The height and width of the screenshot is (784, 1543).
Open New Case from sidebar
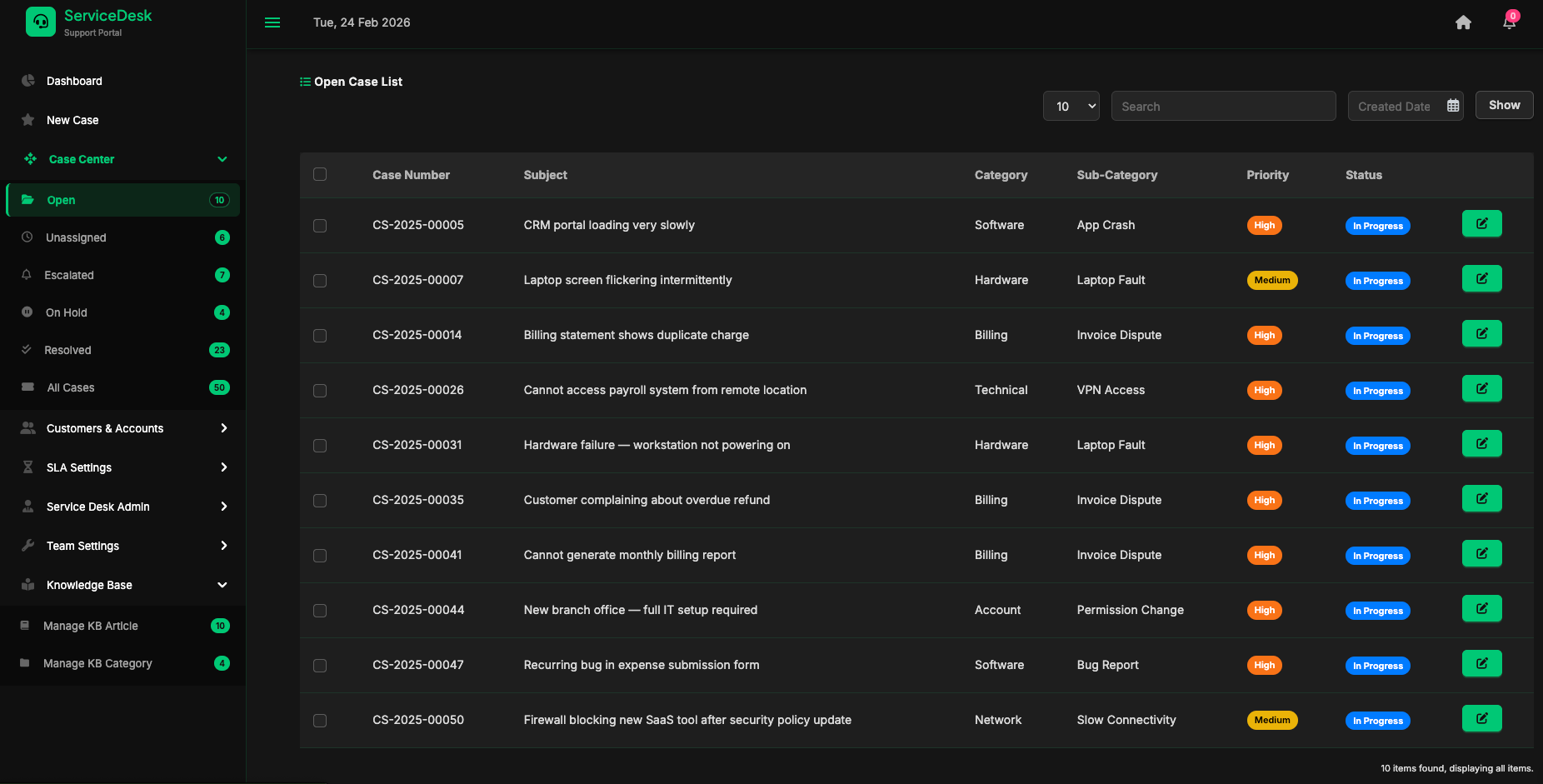(x=72, y=120)
